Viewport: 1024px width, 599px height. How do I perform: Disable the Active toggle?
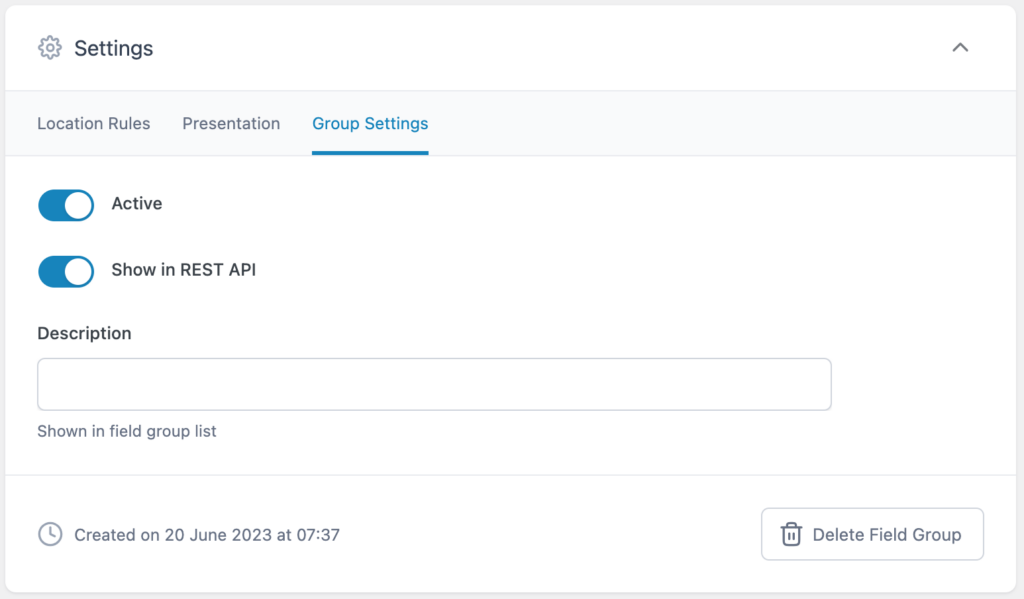65,205
